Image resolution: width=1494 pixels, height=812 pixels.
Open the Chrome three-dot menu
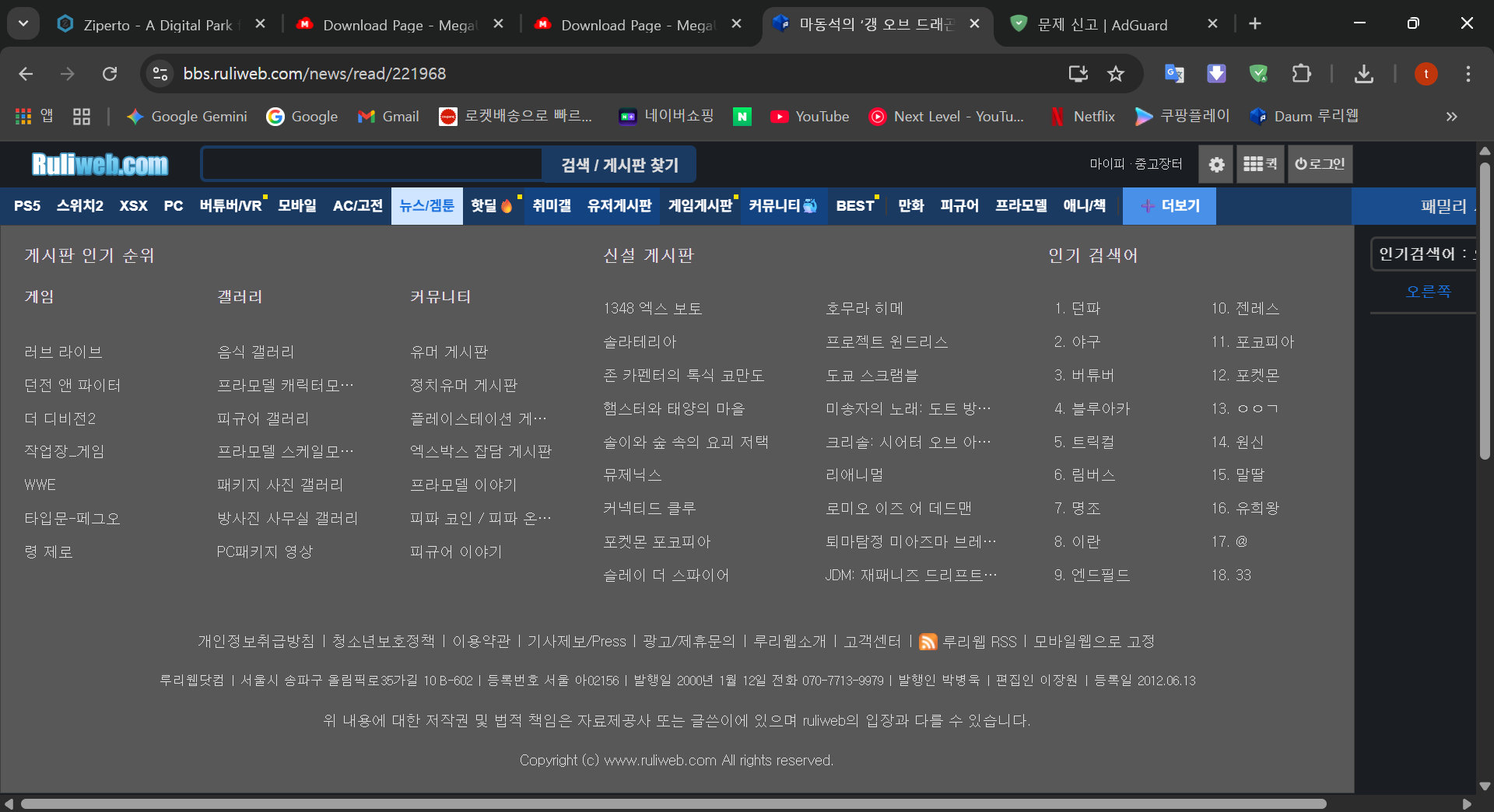tap(1468, 74)
